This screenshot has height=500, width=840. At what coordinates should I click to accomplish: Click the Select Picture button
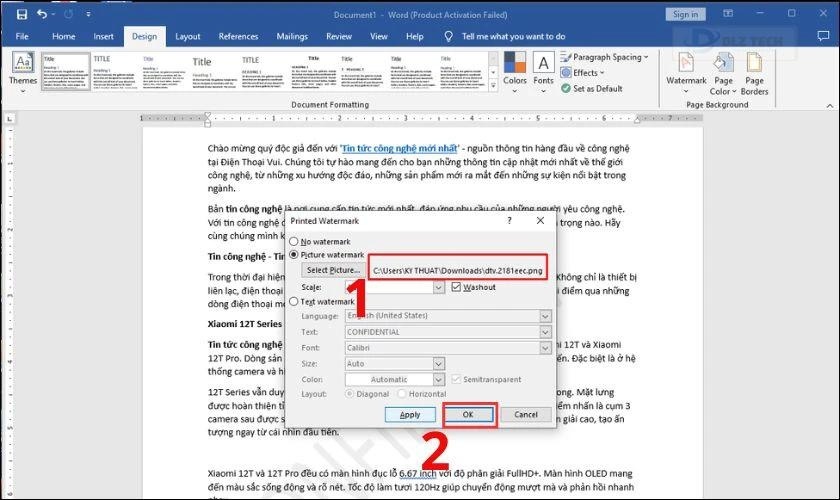click(333, 270)
